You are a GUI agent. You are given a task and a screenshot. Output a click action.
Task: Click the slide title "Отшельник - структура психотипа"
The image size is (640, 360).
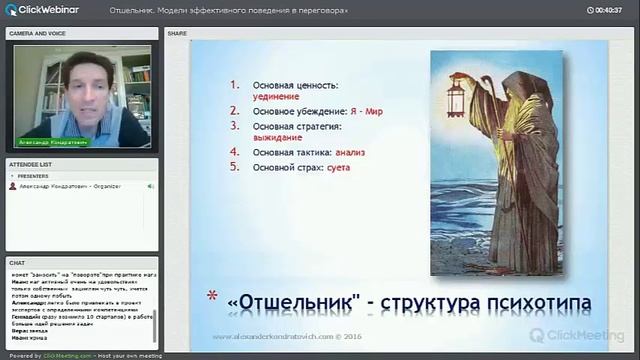tap(409, 303)
